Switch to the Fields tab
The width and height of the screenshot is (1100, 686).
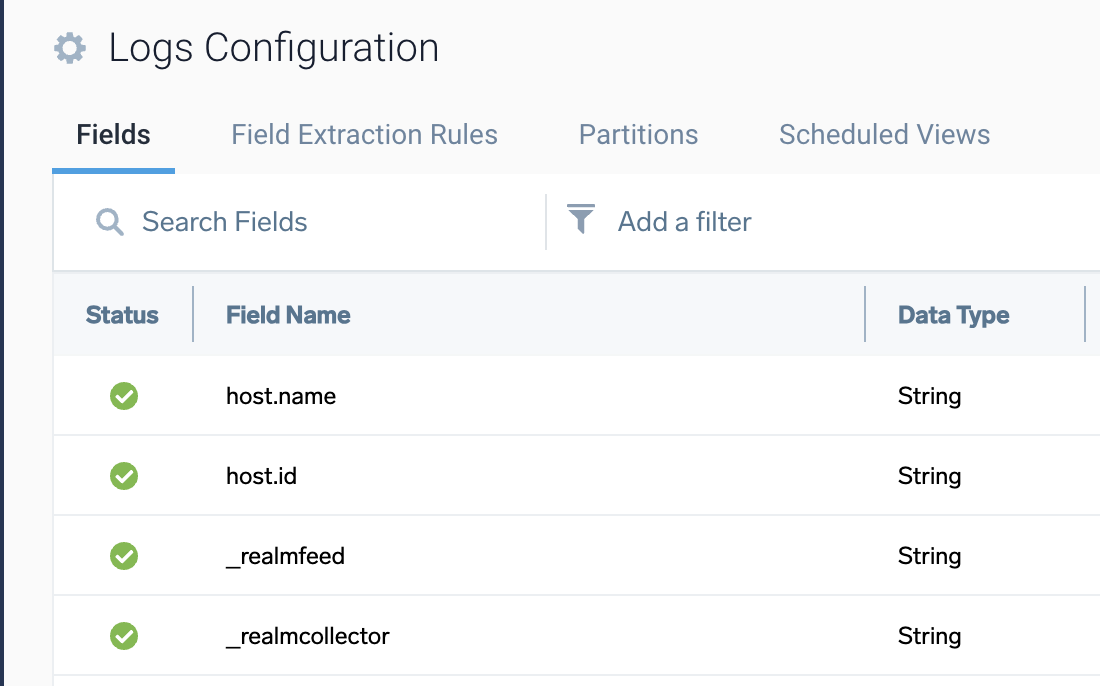(113, 135)
